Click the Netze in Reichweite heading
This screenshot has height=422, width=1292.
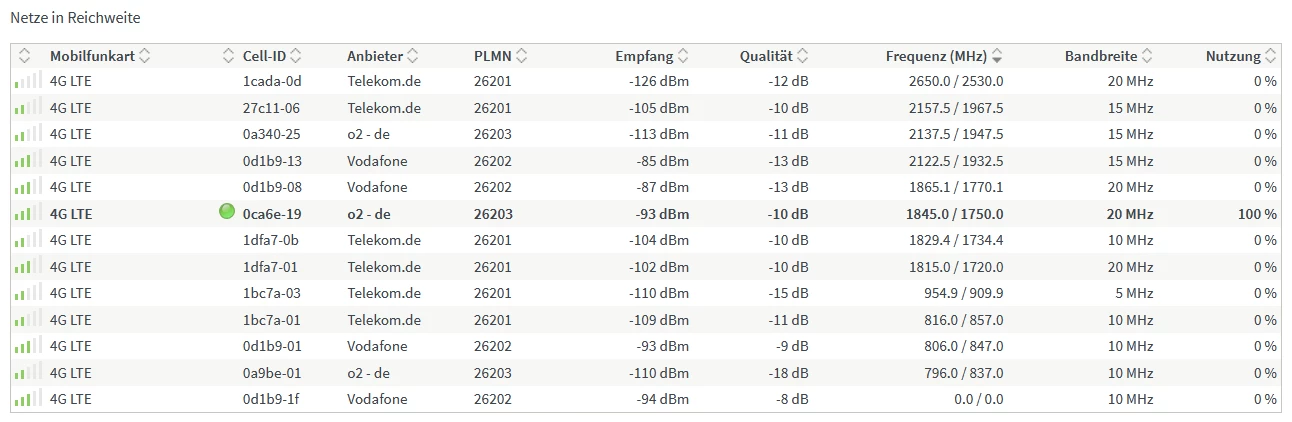coord(75,18)
